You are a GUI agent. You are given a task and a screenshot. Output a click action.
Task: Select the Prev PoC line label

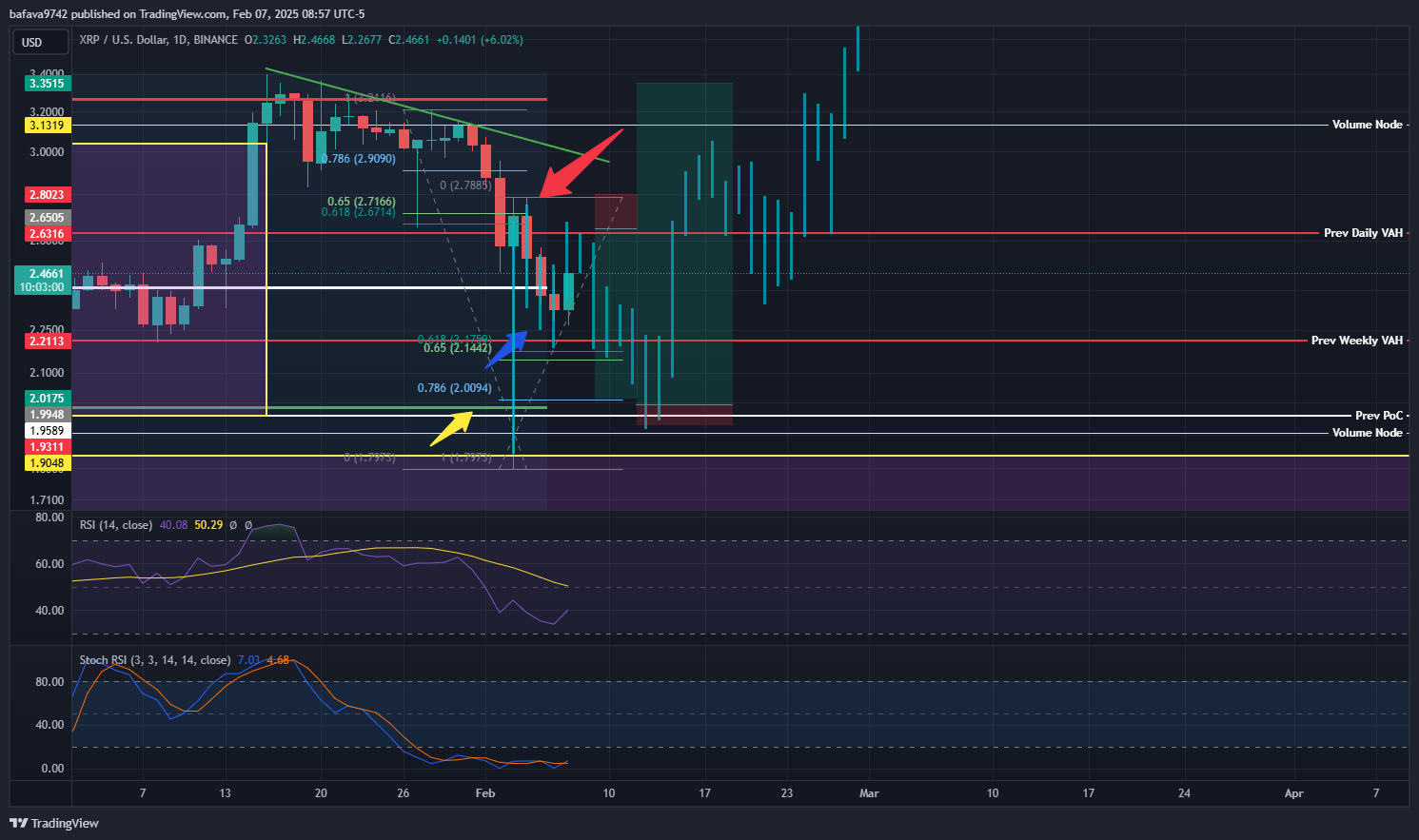tap(1379, 416)
